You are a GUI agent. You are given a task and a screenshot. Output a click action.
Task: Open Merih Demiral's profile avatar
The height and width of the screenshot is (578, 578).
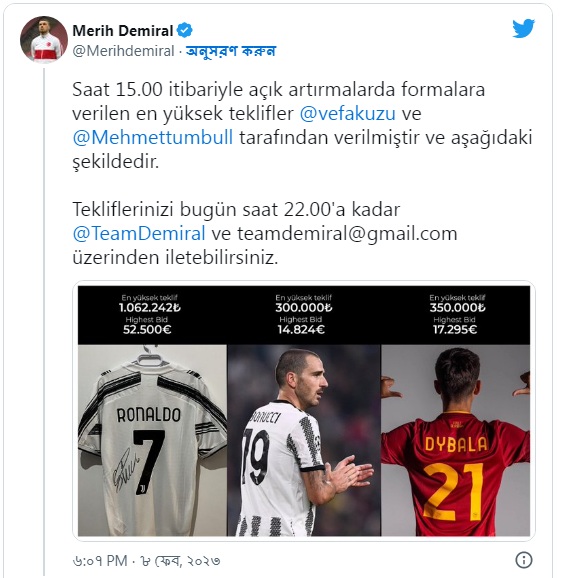pyautogui.click(x=44, y=39)
